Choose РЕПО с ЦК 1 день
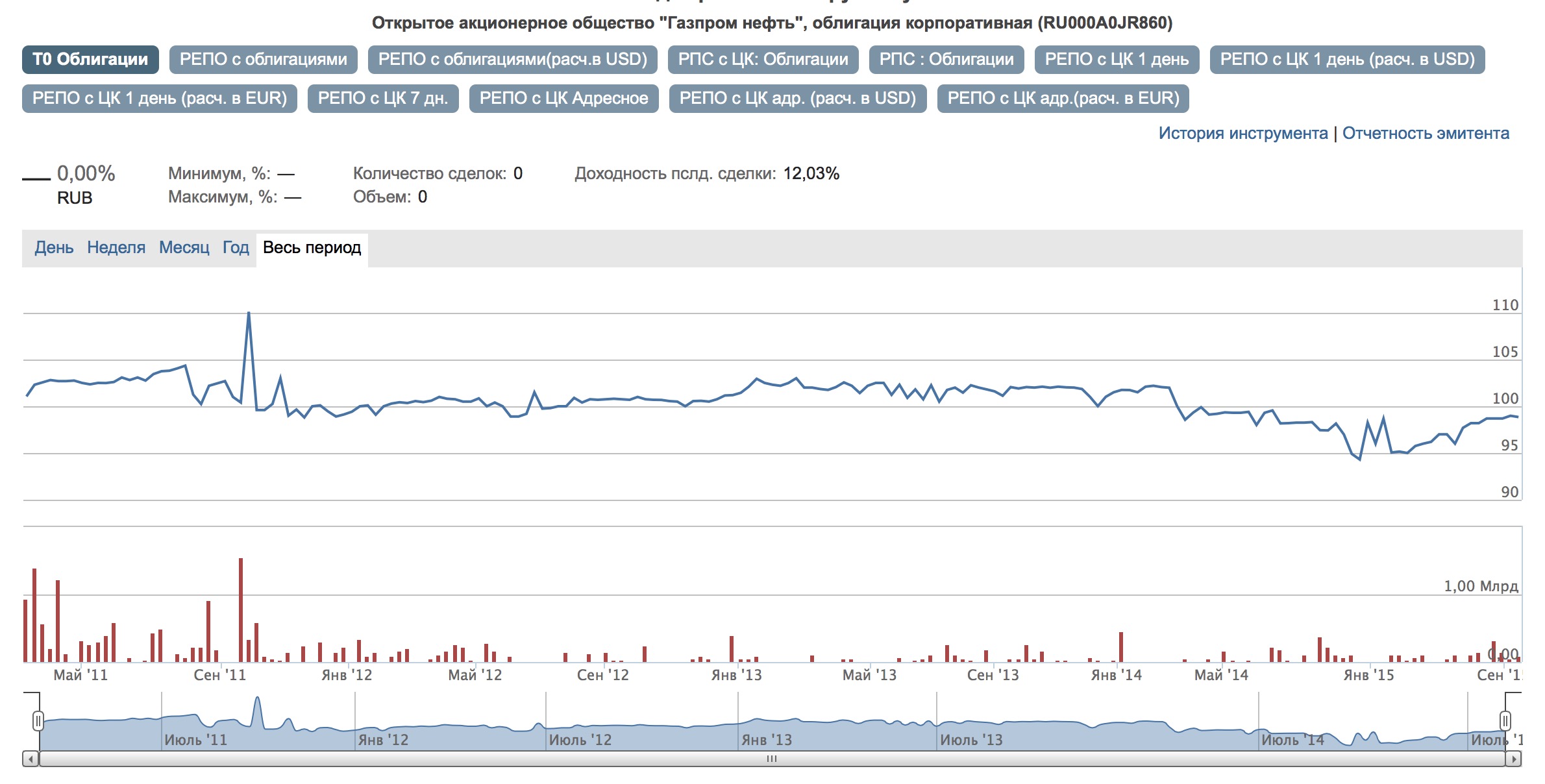Viewport: 1545px width, 784px height. 1117,60
